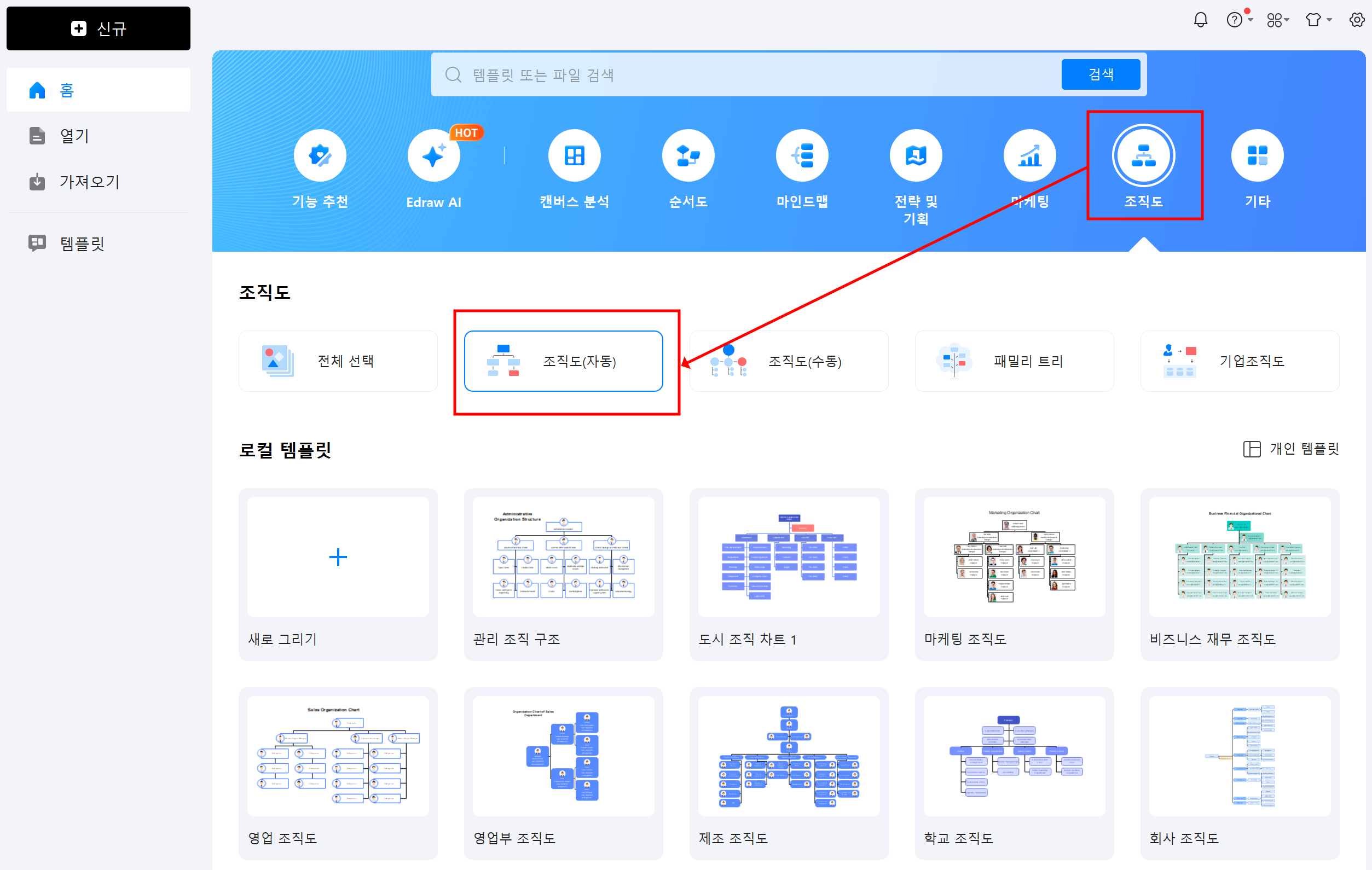Viewport: 1372px width, 870px height.
Task: Select the 기능 추천 category icon
Action: (320, 155)
